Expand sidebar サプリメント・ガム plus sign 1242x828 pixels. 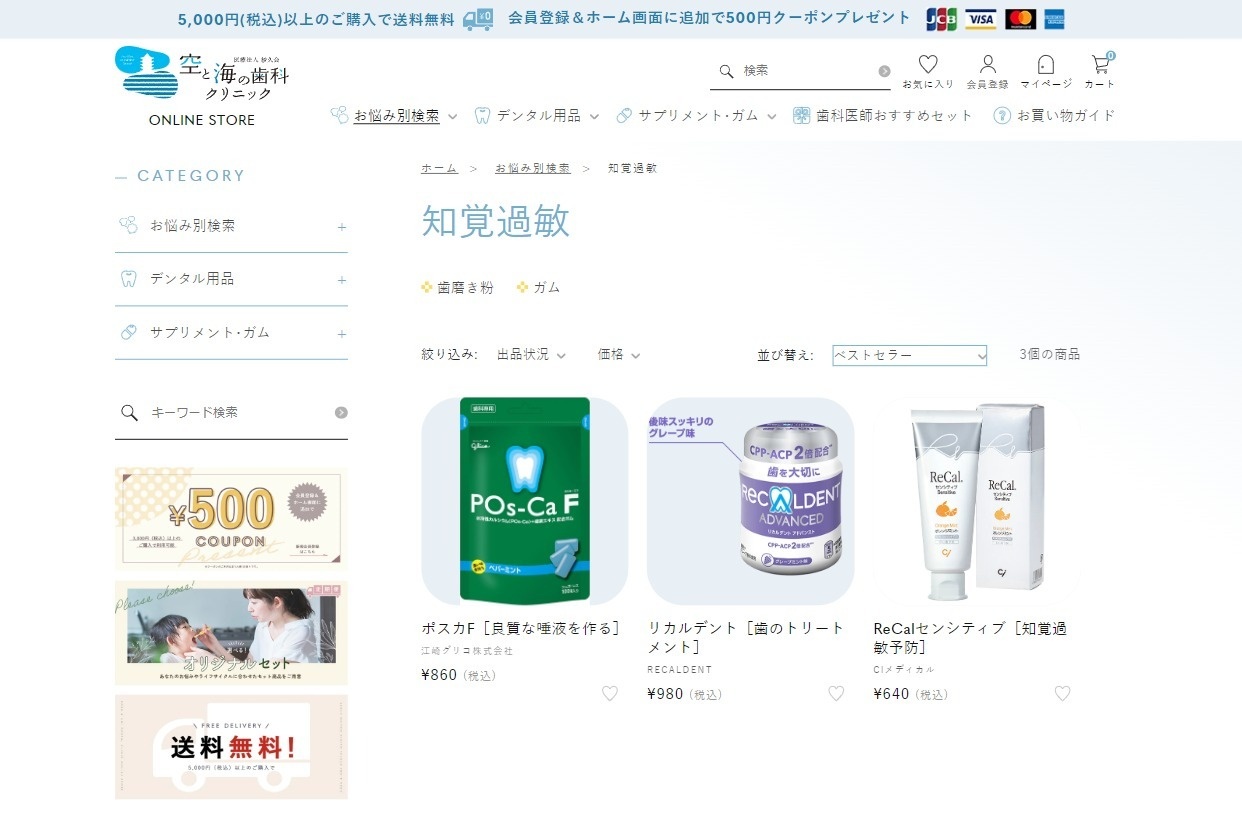342,334
